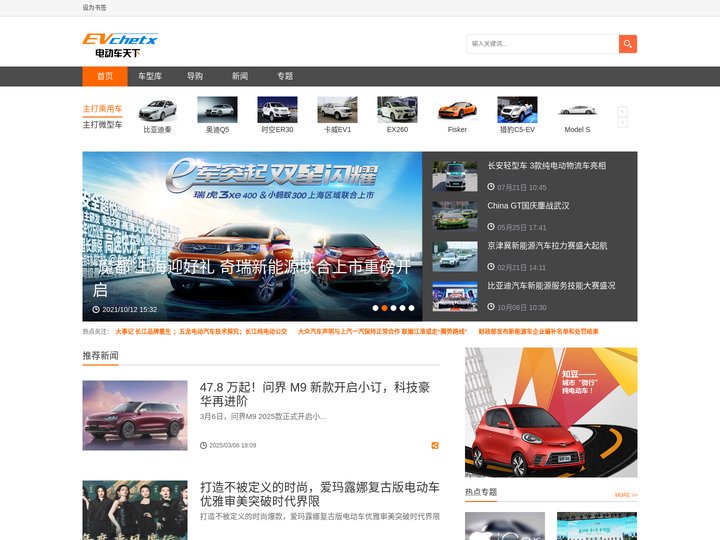Click the banner timestamp 2021/10/12 15:32
Image resolution: width=720 pixels, height=540 pixels.
click(x=129, y=309)
